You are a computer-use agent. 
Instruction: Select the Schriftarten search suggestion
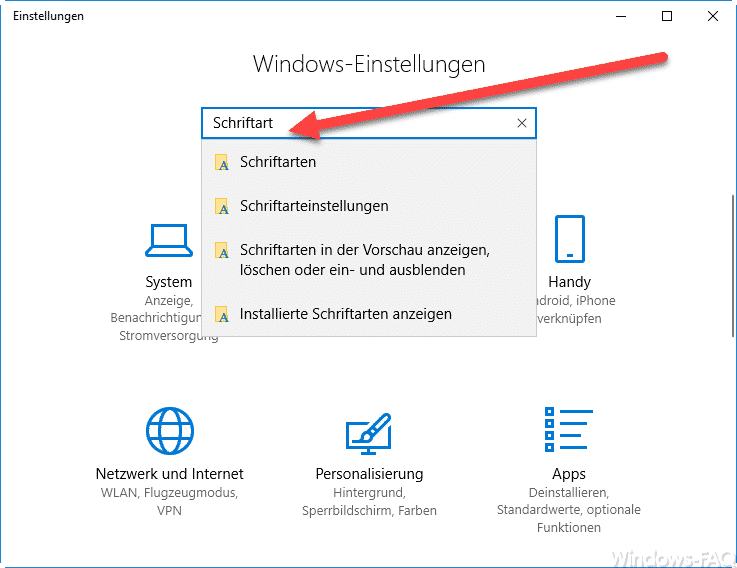(x=369, y=162)
